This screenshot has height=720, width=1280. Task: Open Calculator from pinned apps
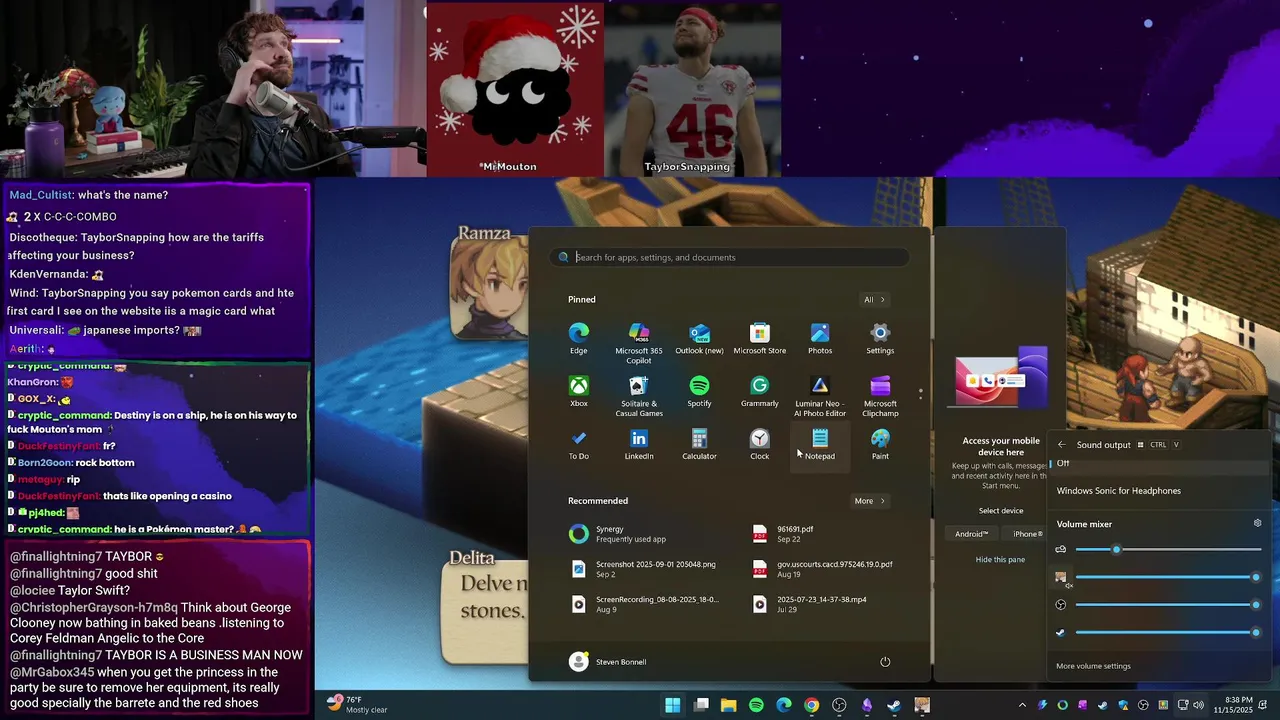(699, 444)
